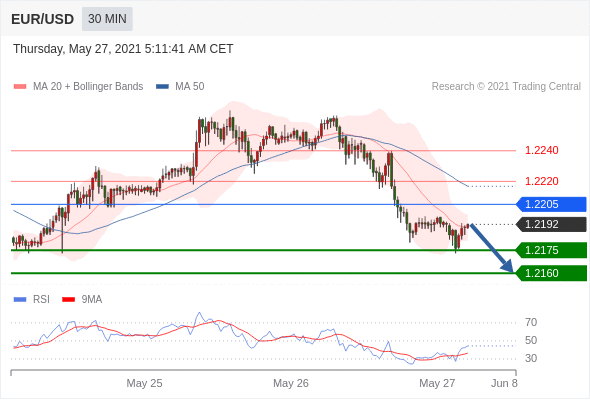Click the RSI 50 axis label
The image size is (590, 400).
point(531,341)
